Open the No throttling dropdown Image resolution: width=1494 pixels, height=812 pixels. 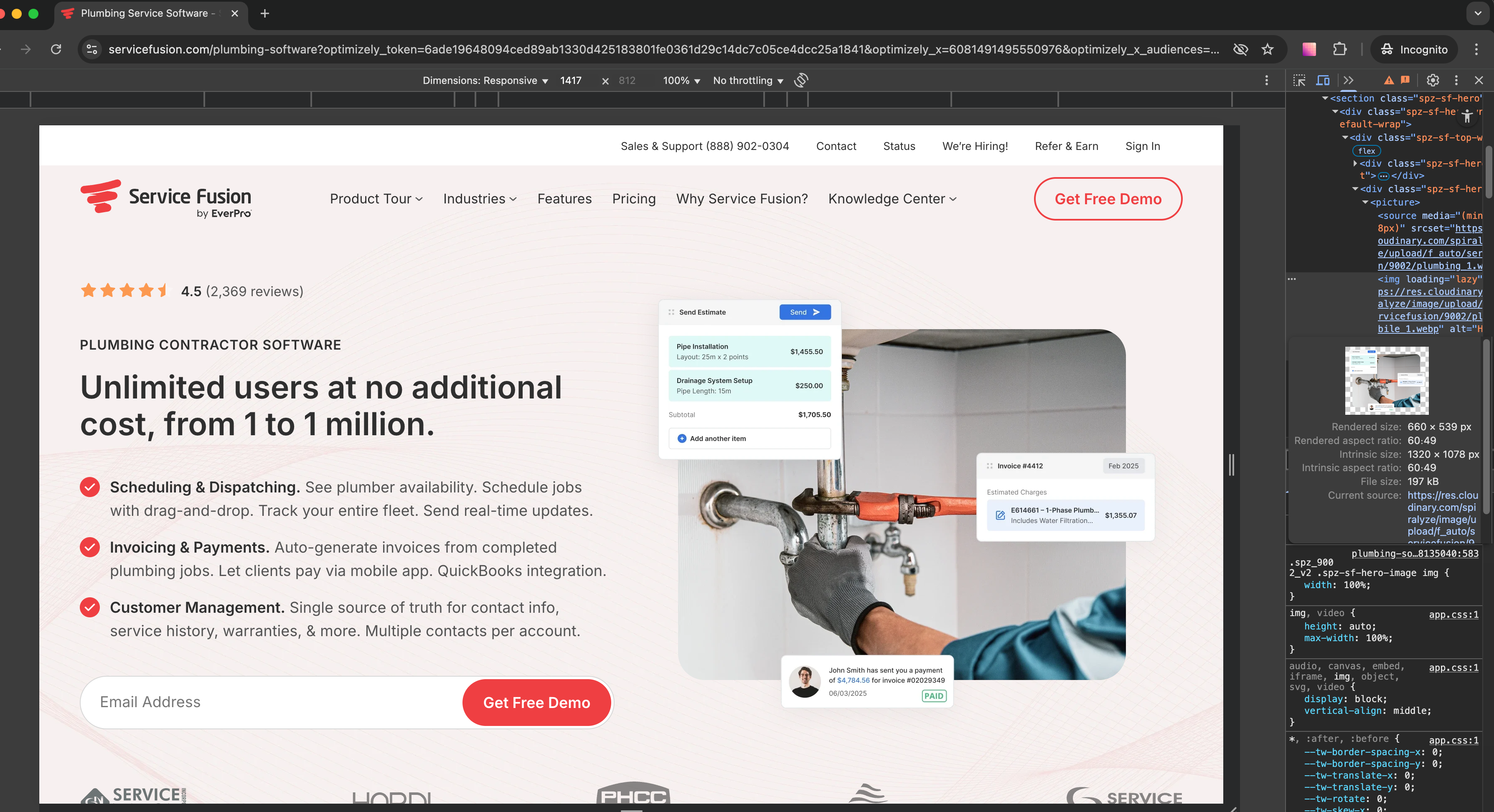747,81
